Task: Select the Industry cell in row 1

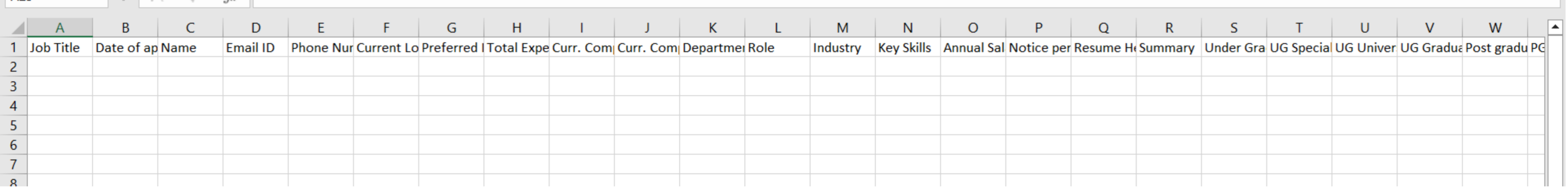Action: (842, 47)
